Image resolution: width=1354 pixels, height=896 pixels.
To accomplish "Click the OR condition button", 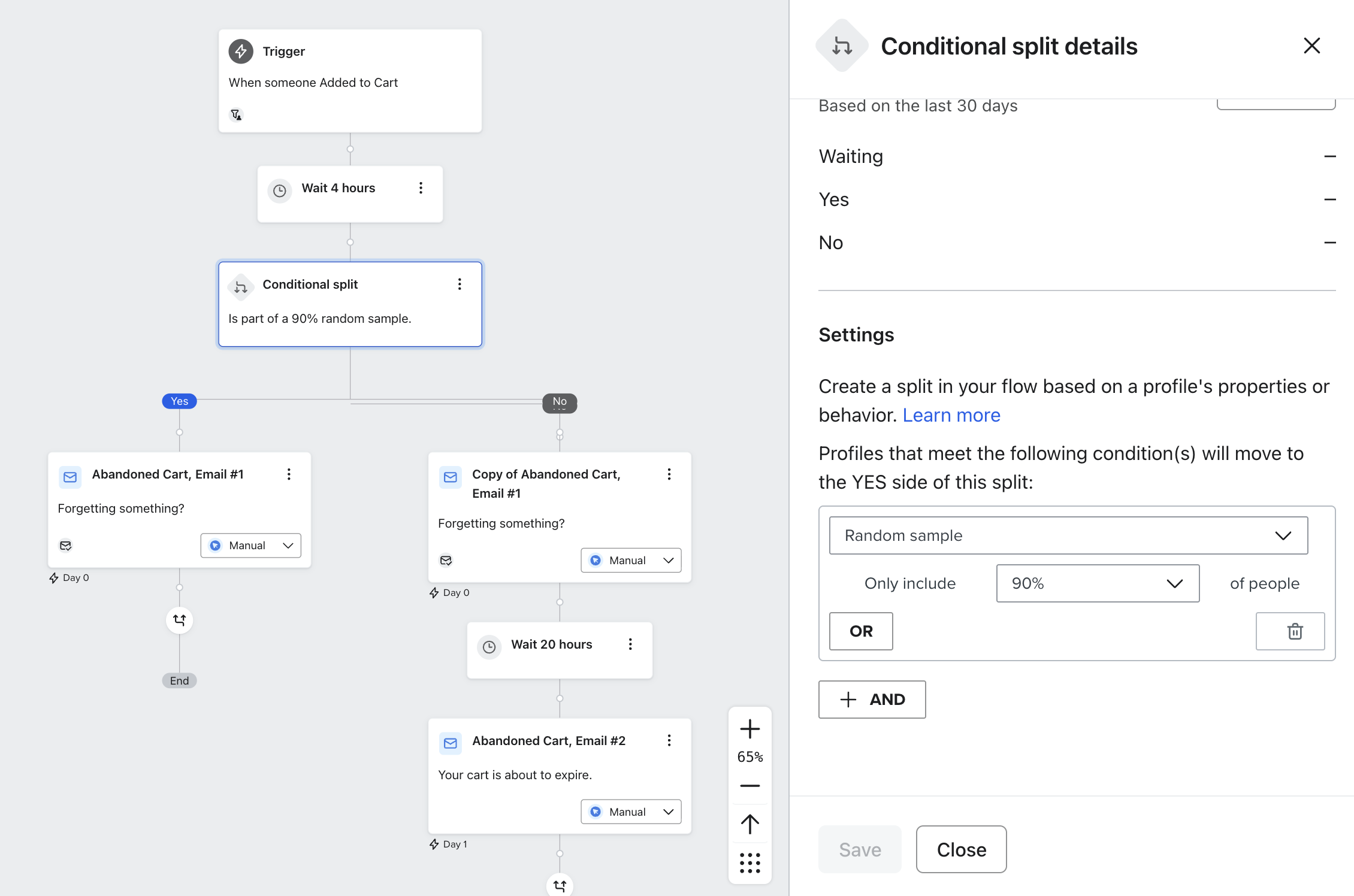I will [x=861, y=631].
